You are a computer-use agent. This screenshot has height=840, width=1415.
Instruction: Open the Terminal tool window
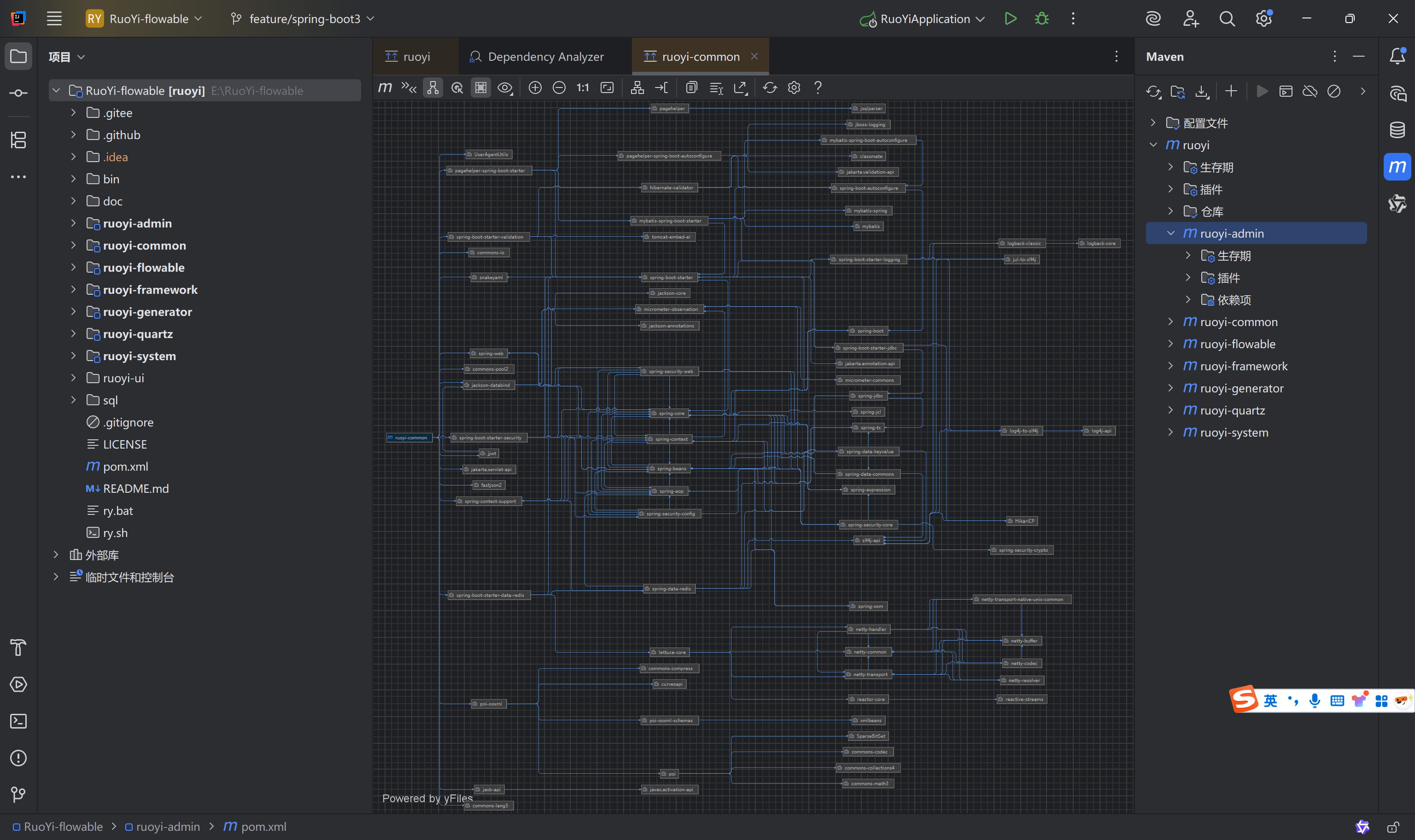(x=18, y=721)
